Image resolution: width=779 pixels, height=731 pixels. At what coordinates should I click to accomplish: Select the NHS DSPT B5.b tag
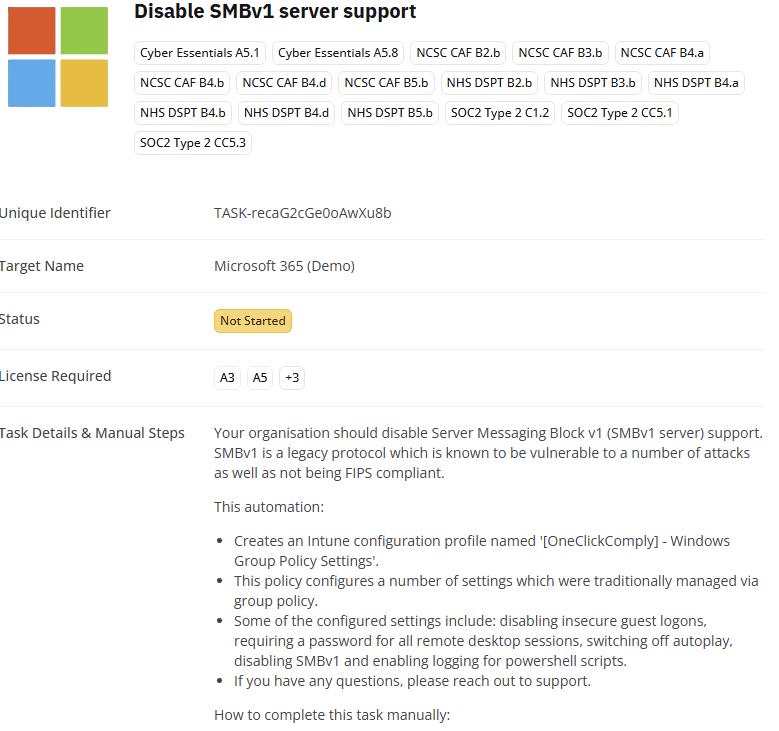coord(390,113)
